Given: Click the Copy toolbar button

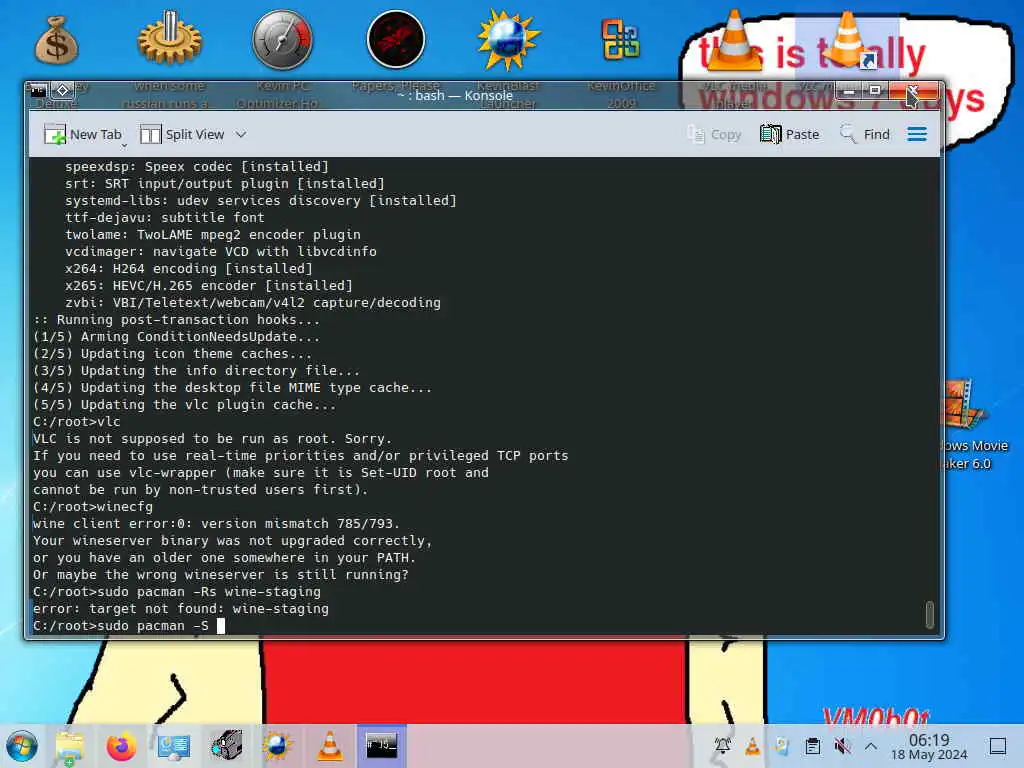Looking at the screenshot, I should coord(714,135).
